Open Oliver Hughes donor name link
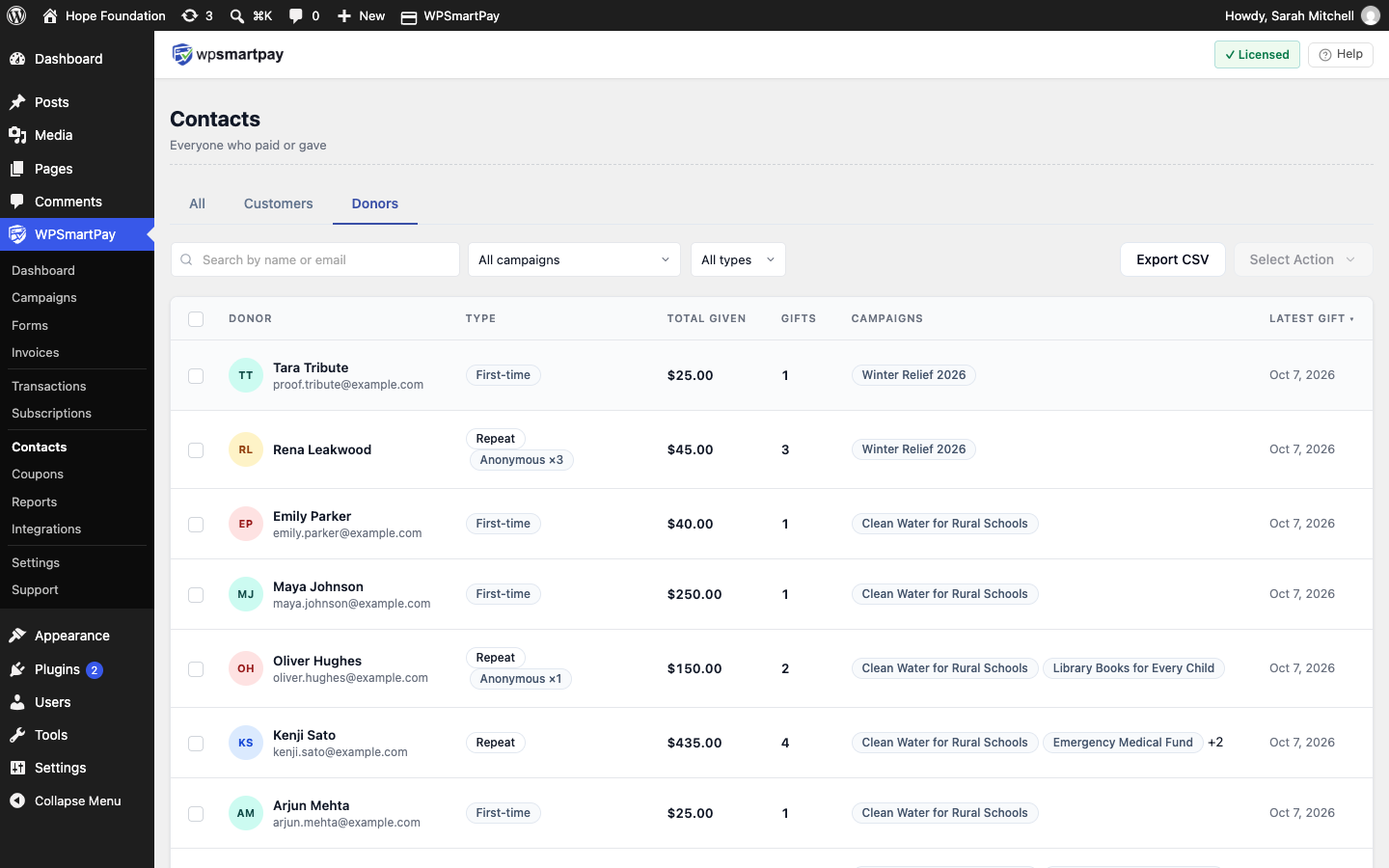1389x868 pixels. click(x=317, y=661)
